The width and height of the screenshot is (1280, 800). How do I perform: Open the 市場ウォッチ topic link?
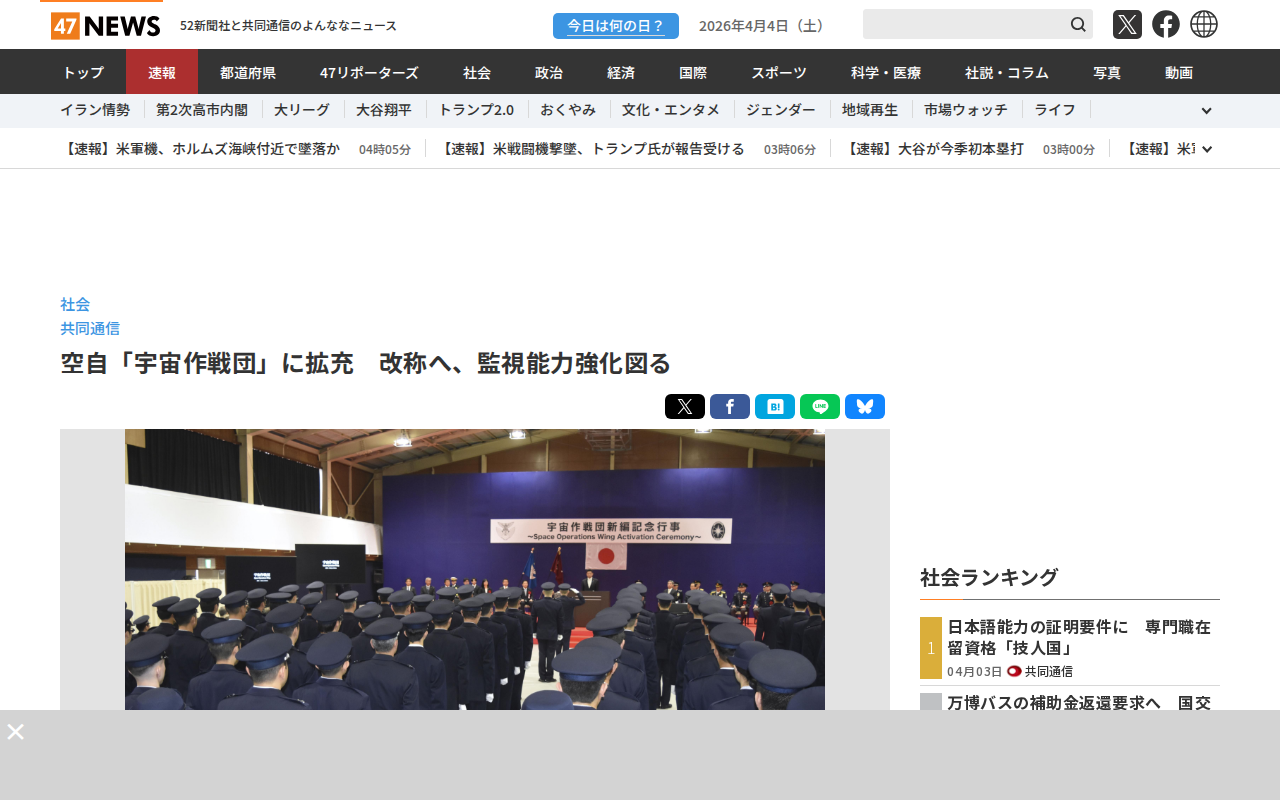point(966,110)
